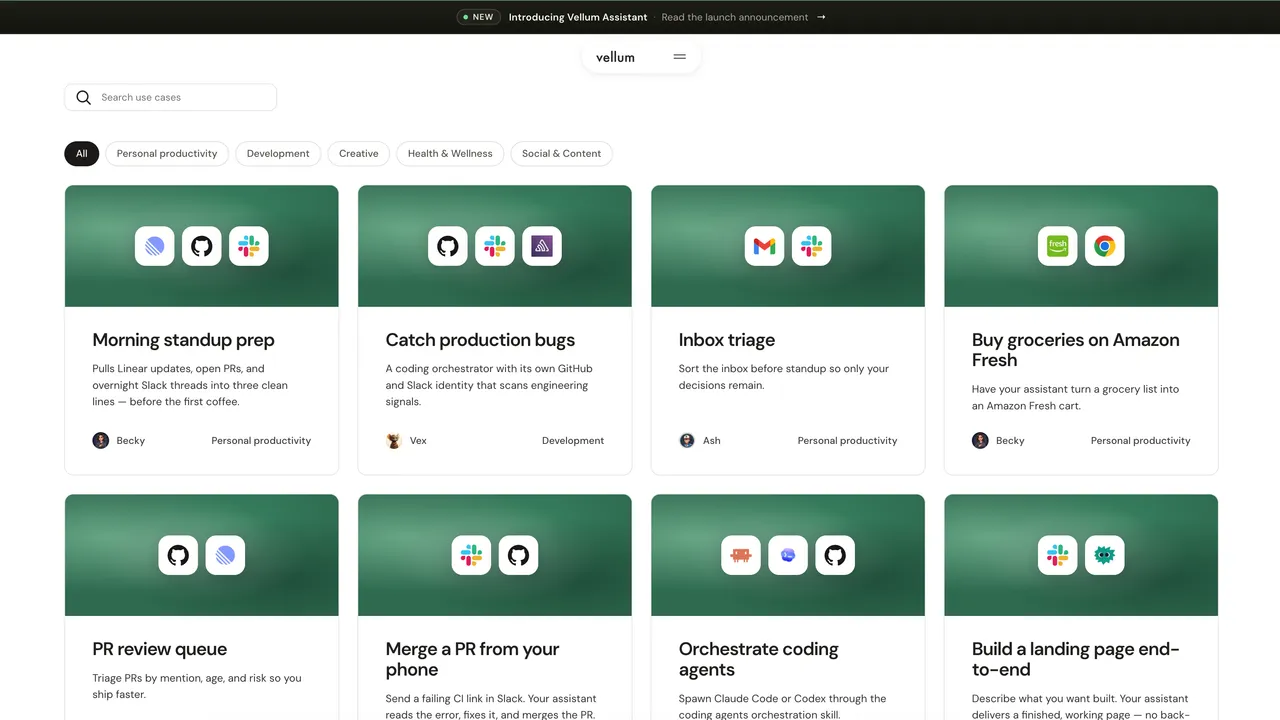Screen dimensions: 1280x720
Task: Click the Slack icon on Build a landing page
Action: 1058,555
